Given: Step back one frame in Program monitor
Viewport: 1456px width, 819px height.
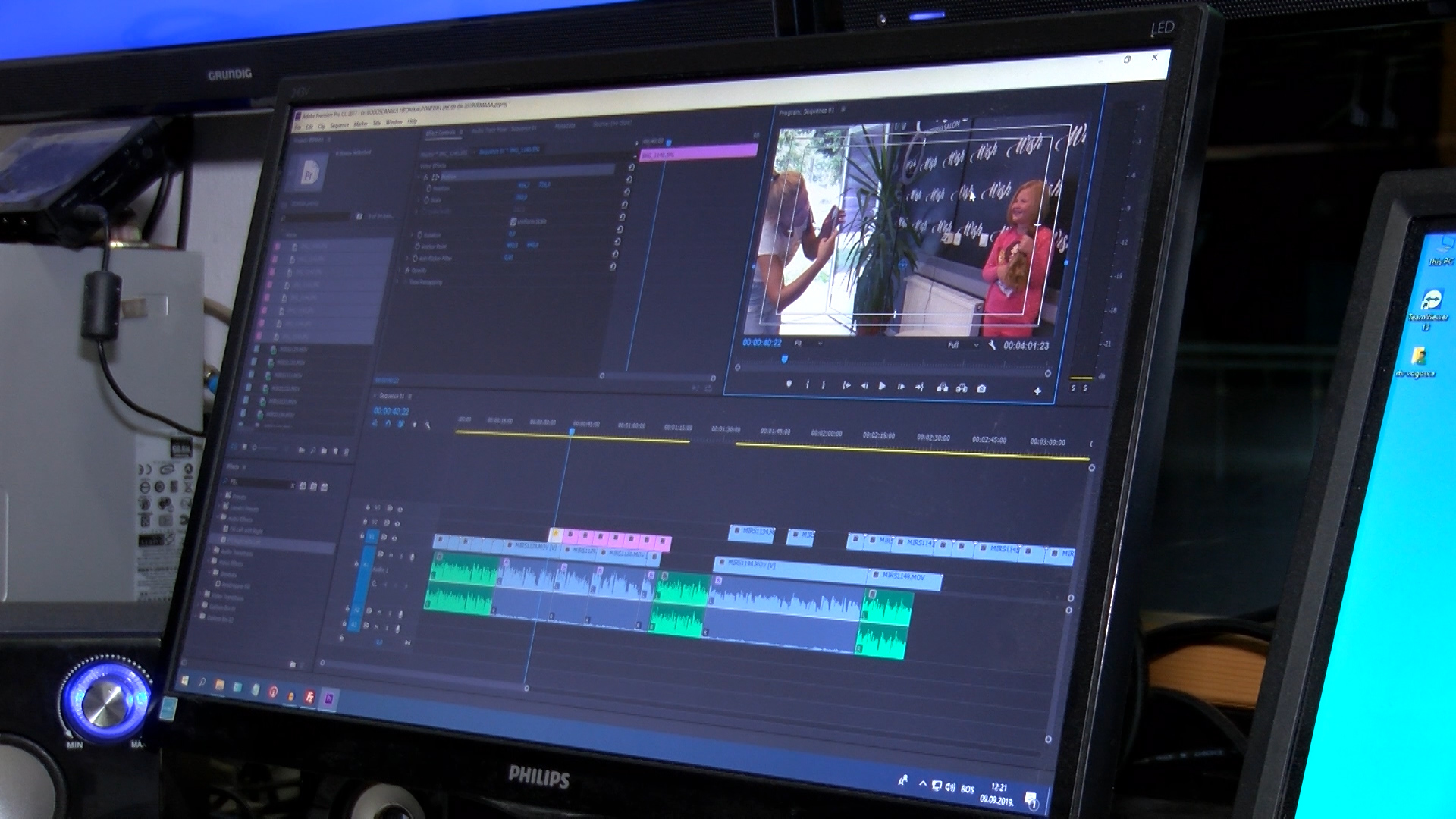Looking at the screenshot, I should pos(864,386).
